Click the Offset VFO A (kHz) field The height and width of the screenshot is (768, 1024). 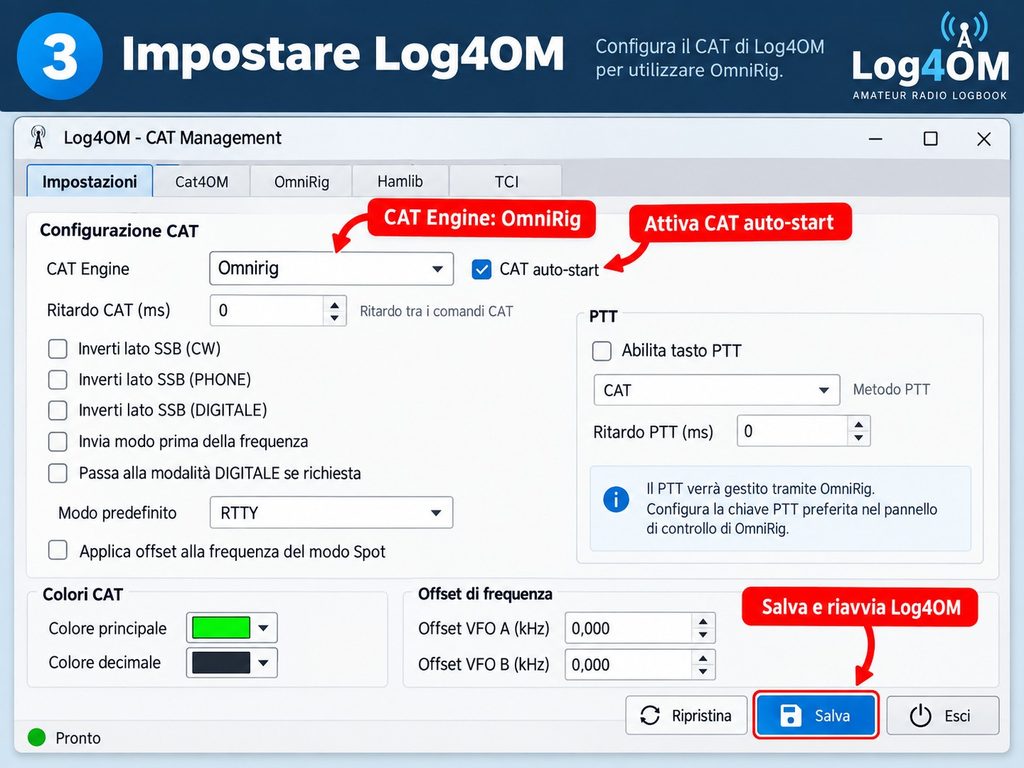point(628,628)
